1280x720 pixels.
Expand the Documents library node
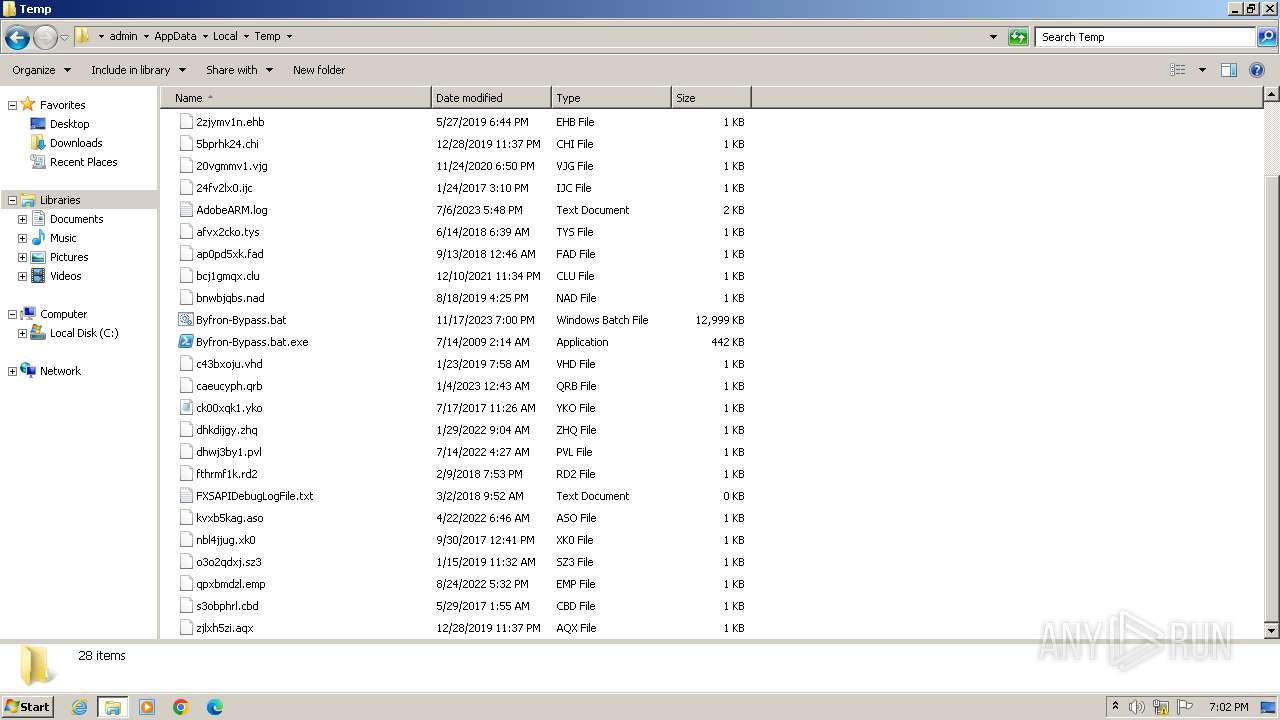pyautogui.click(x=22, y=219)
